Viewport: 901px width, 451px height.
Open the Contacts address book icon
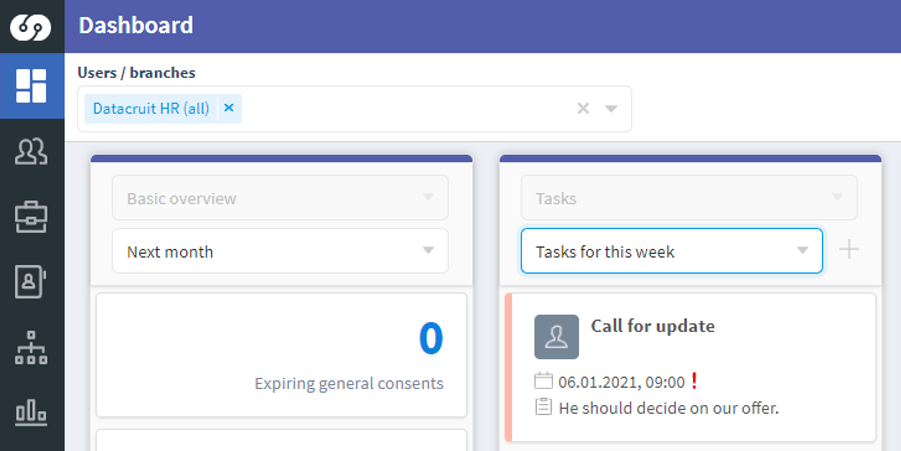point(30,282)
